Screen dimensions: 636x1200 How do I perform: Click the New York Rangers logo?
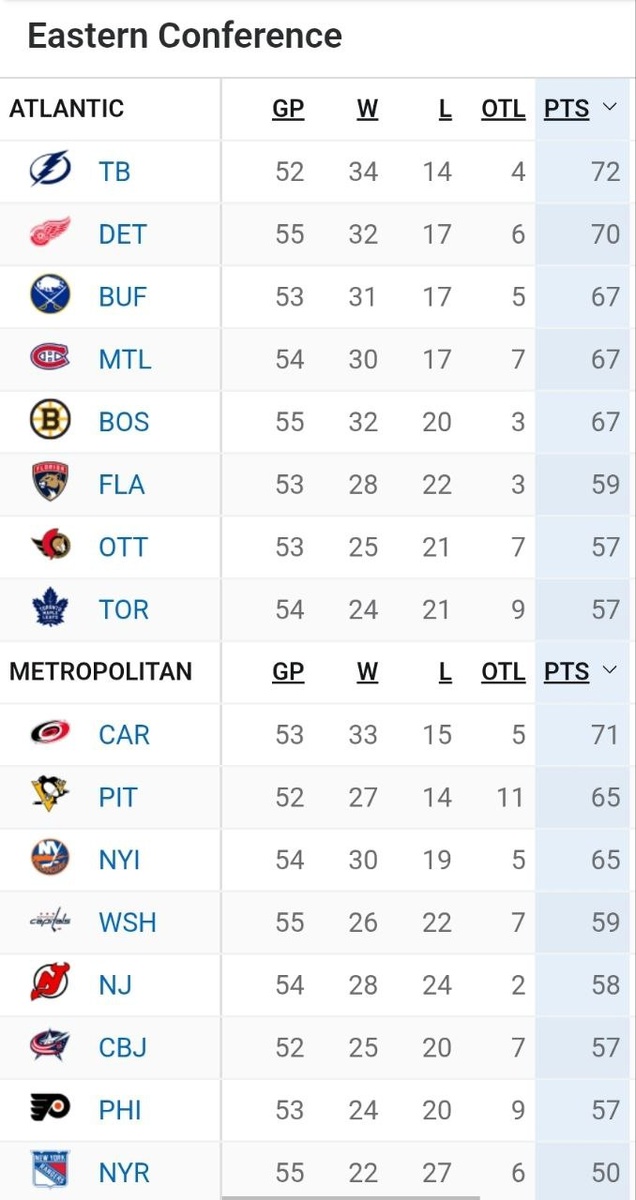coord(50,1171)
